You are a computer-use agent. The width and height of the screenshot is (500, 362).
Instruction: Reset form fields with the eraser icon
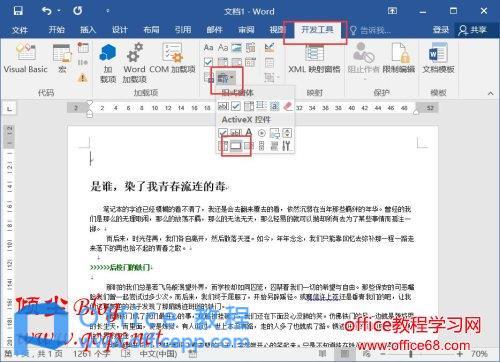[287, 106]
